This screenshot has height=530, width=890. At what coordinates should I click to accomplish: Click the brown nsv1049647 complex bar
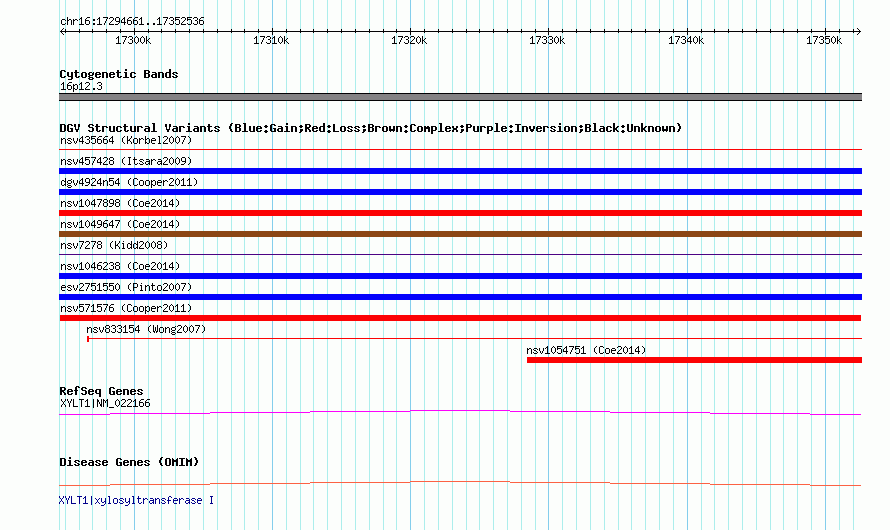460,234
